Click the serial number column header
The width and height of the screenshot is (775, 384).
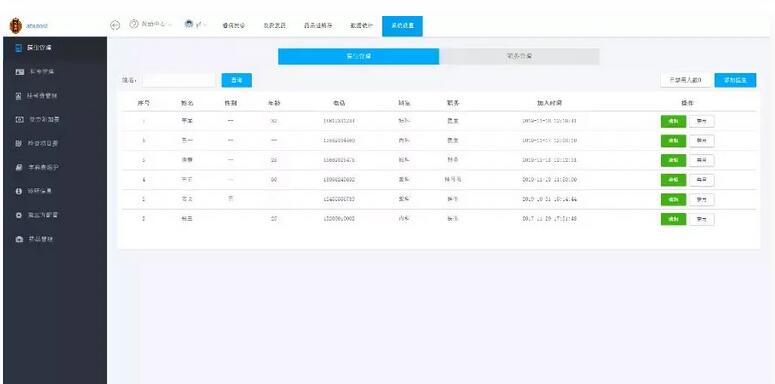pyautogui.click(x=143, y=103)
